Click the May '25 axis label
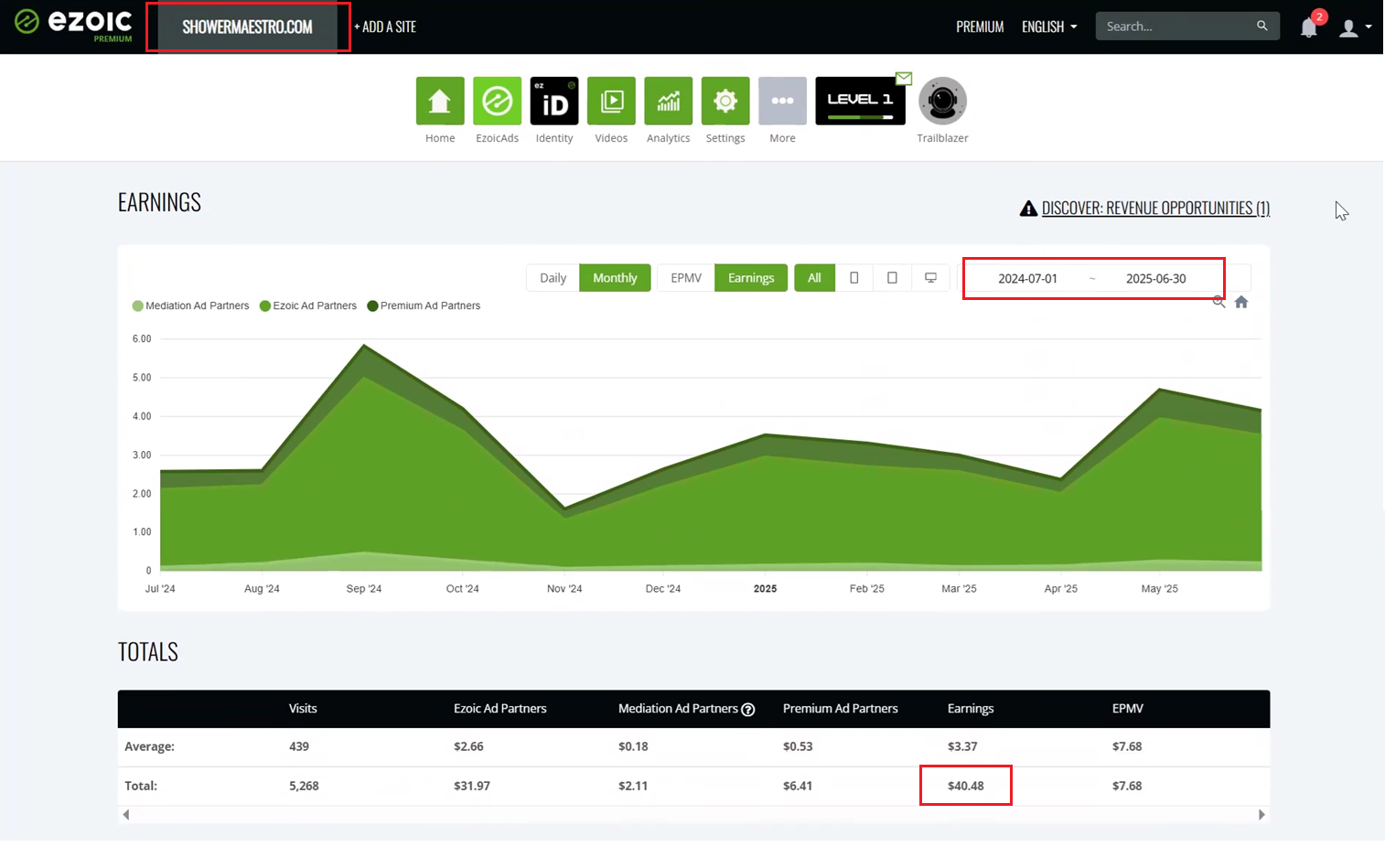The image size is (1385, 868). coord(1159,589)
